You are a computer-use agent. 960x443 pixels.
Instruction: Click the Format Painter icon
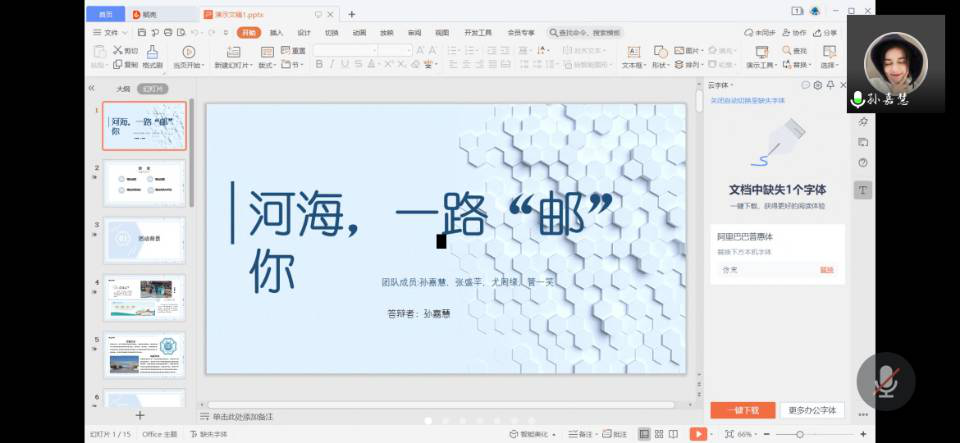[152, 51]
